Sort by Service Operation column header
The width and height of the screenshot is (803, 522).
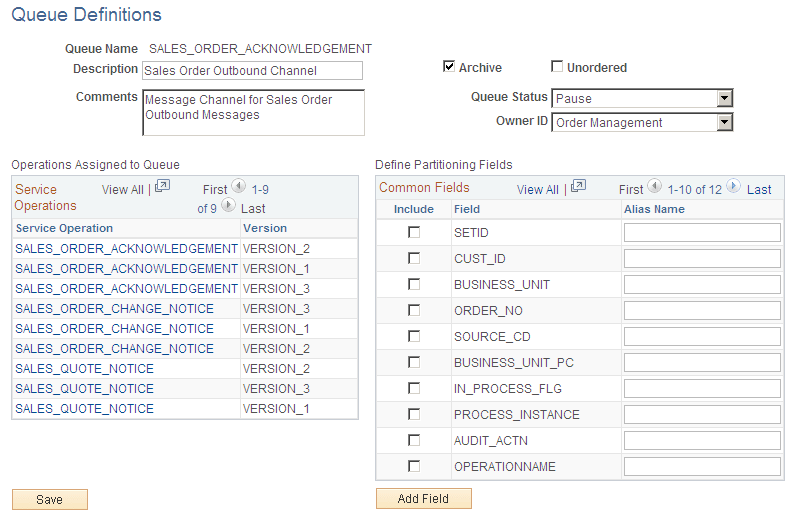pyautogui.click(x=65, y=228)
